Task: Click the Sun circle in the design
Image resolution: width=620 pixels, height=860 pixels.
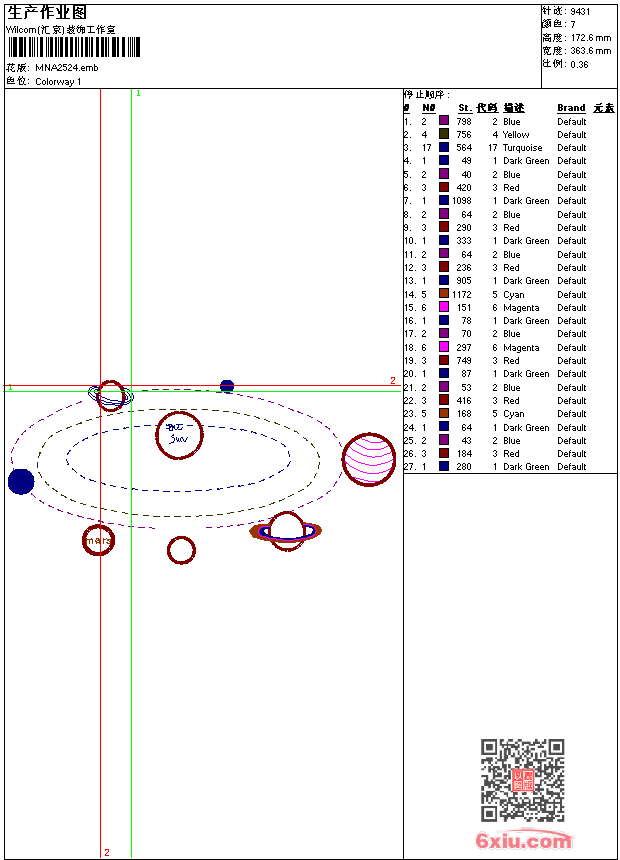Action: pos(179,435)
